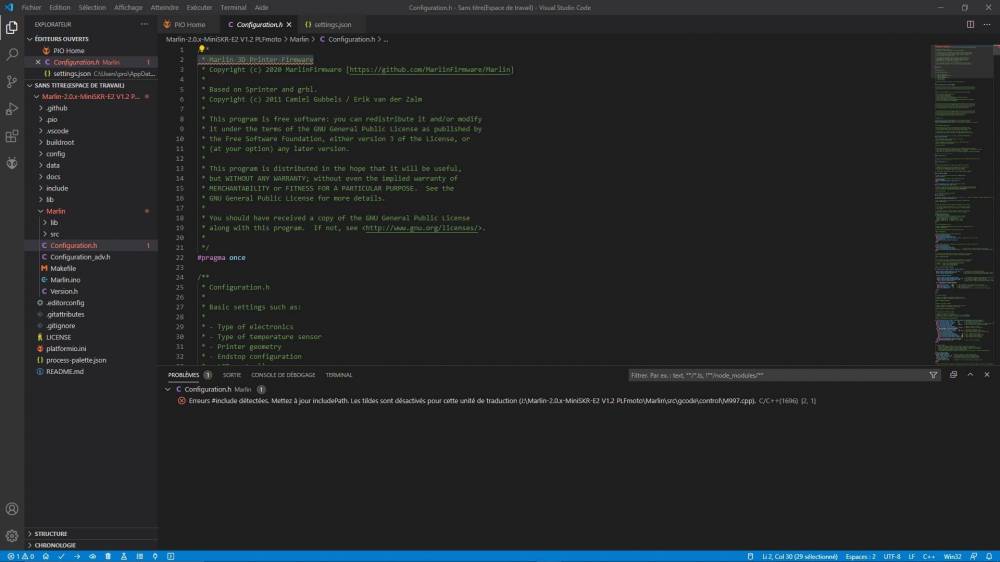Open the gnu.org licenses link in code
The image size is (1000, 562).
[x=421, y=228]
